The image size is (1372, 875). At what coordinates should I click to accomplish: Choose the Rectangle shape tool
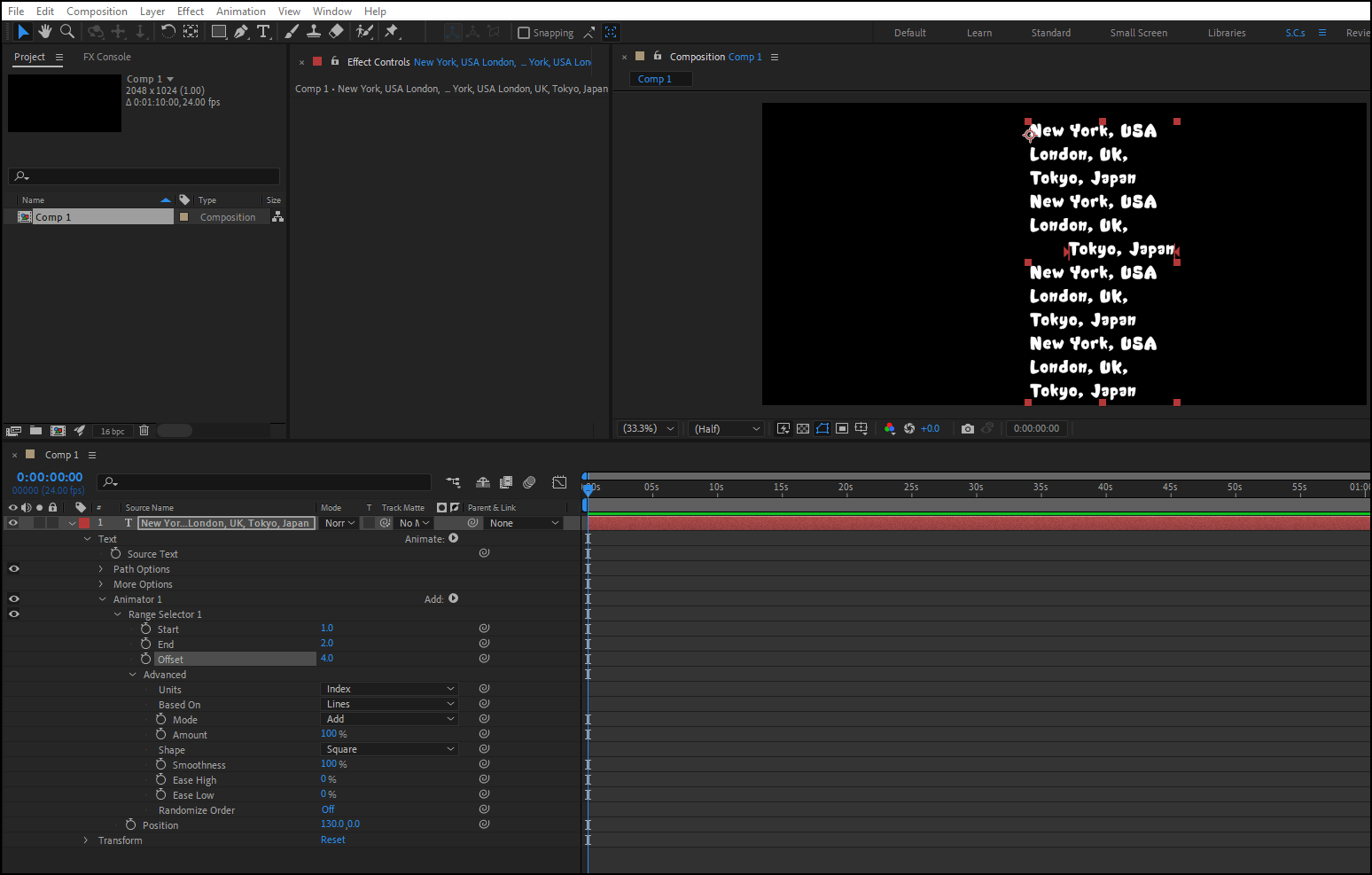(x=218, y=32)
